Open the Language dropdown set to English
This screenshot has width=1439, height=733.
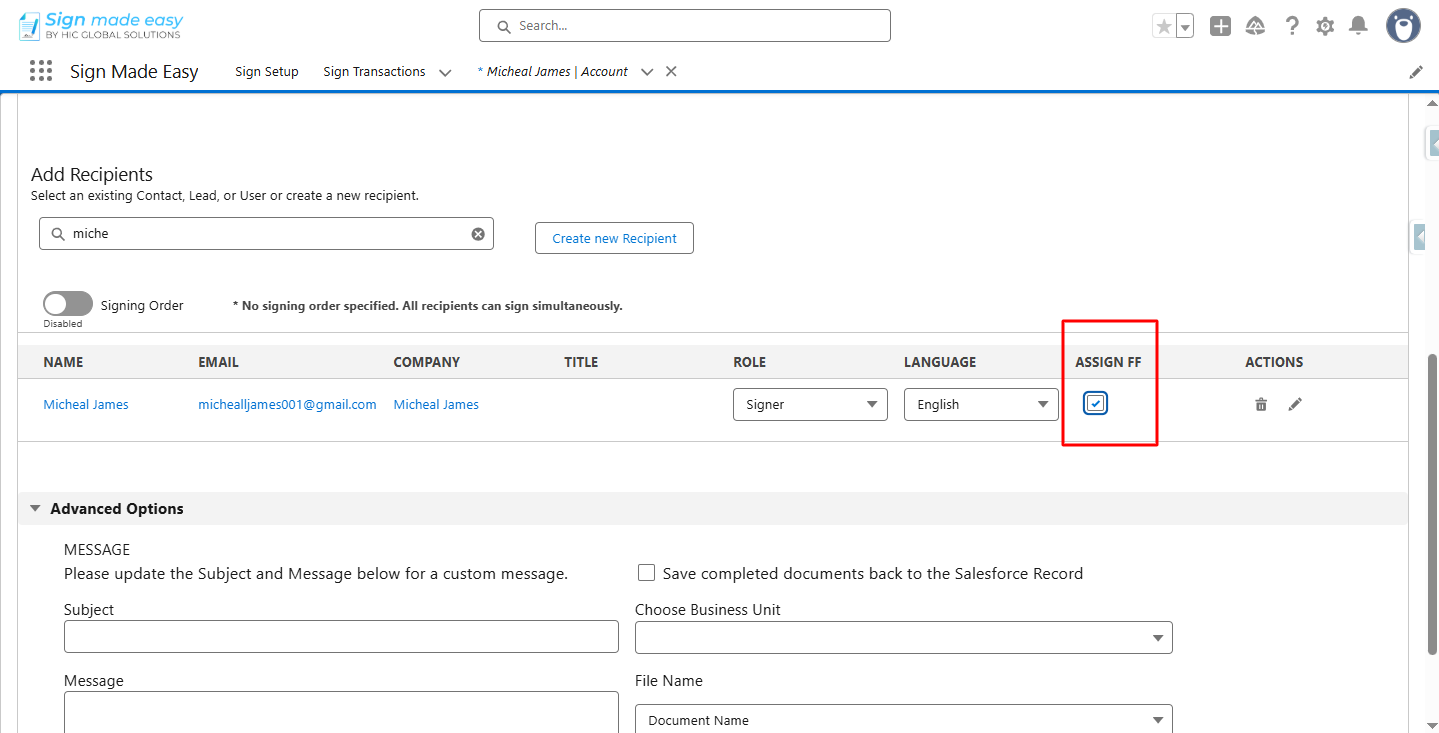(981, 405)
